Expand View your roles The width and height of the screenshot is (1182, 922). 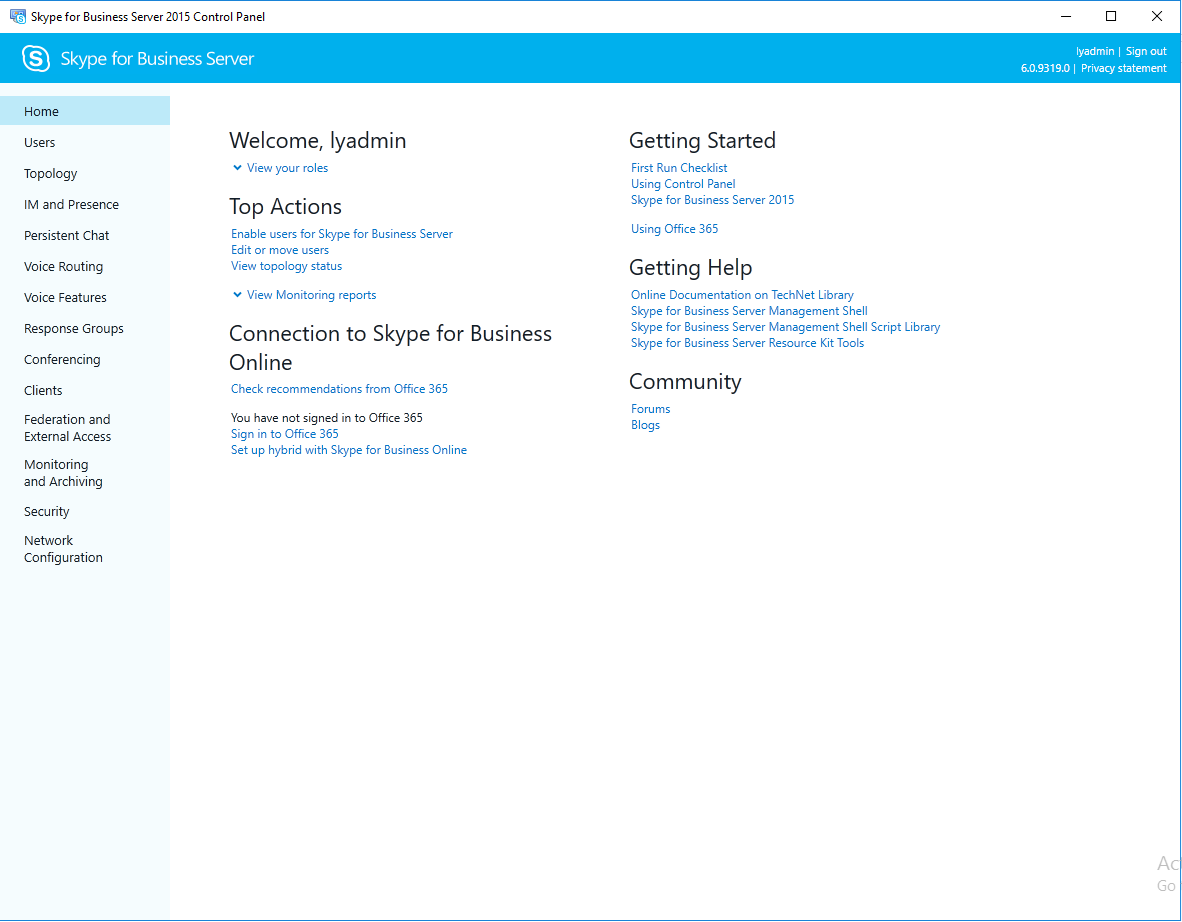click(x=280, y=167)
